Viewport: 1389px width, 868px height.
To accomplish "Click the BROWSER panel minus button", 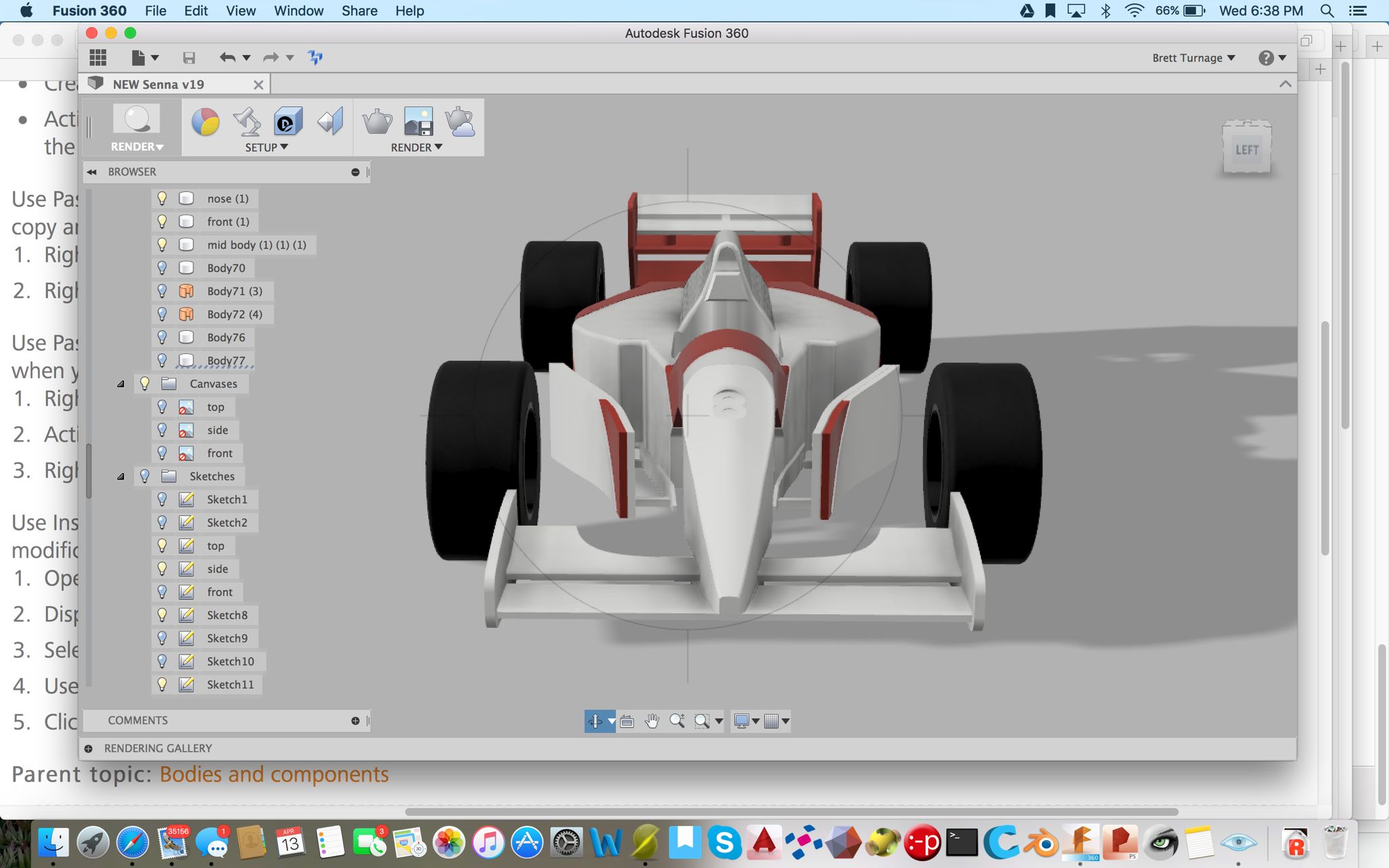I will point(355,172).
